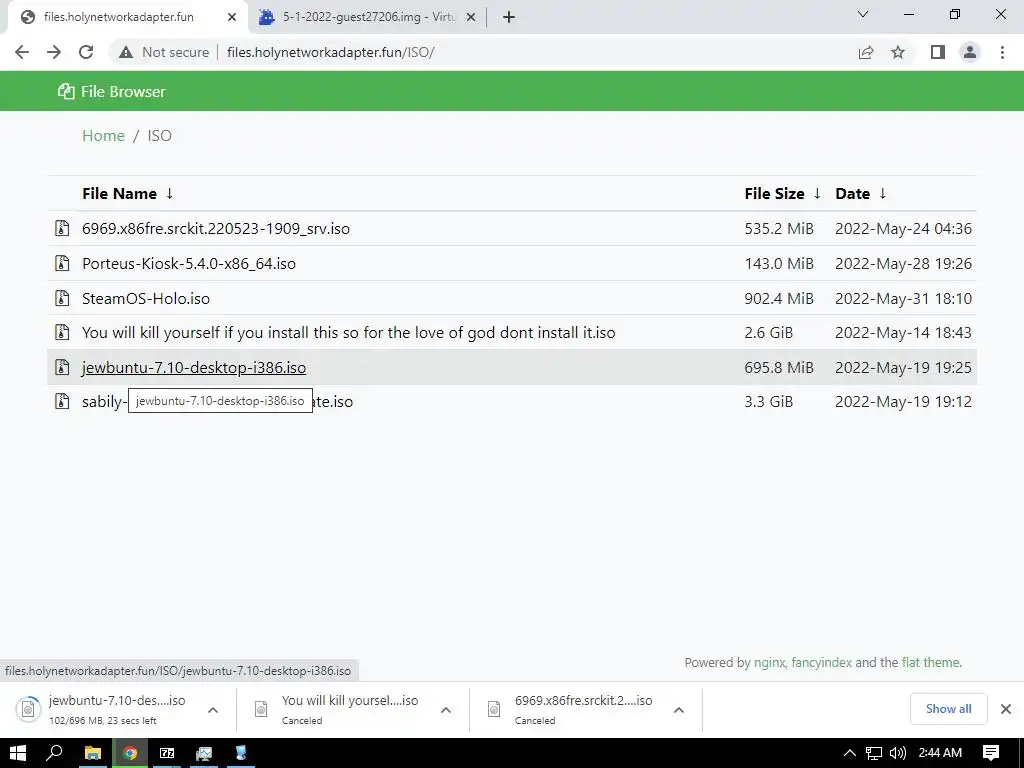Click the browser Back arrow
This screenshot has height=768, width=1024.
tap(22, 52)
